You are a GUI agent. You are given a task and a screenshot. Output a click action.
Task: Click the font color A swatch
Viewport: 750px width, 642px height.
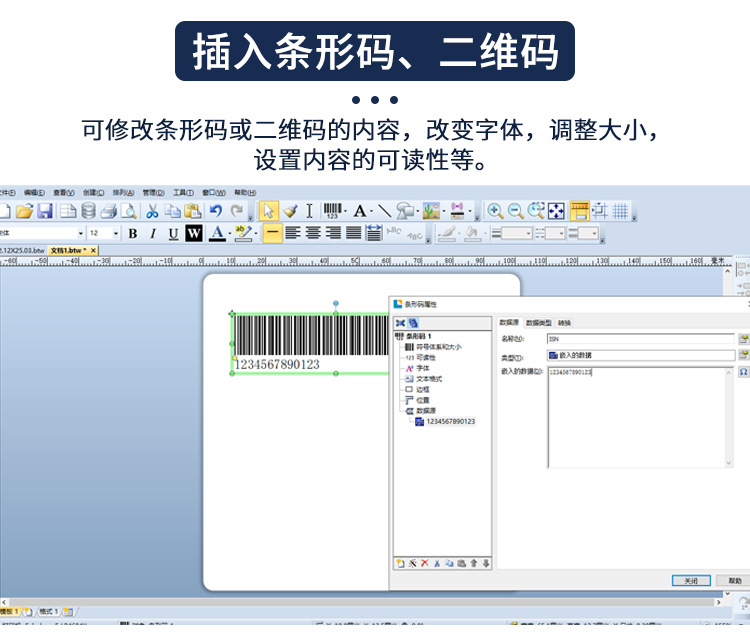(x=217, y=233)
